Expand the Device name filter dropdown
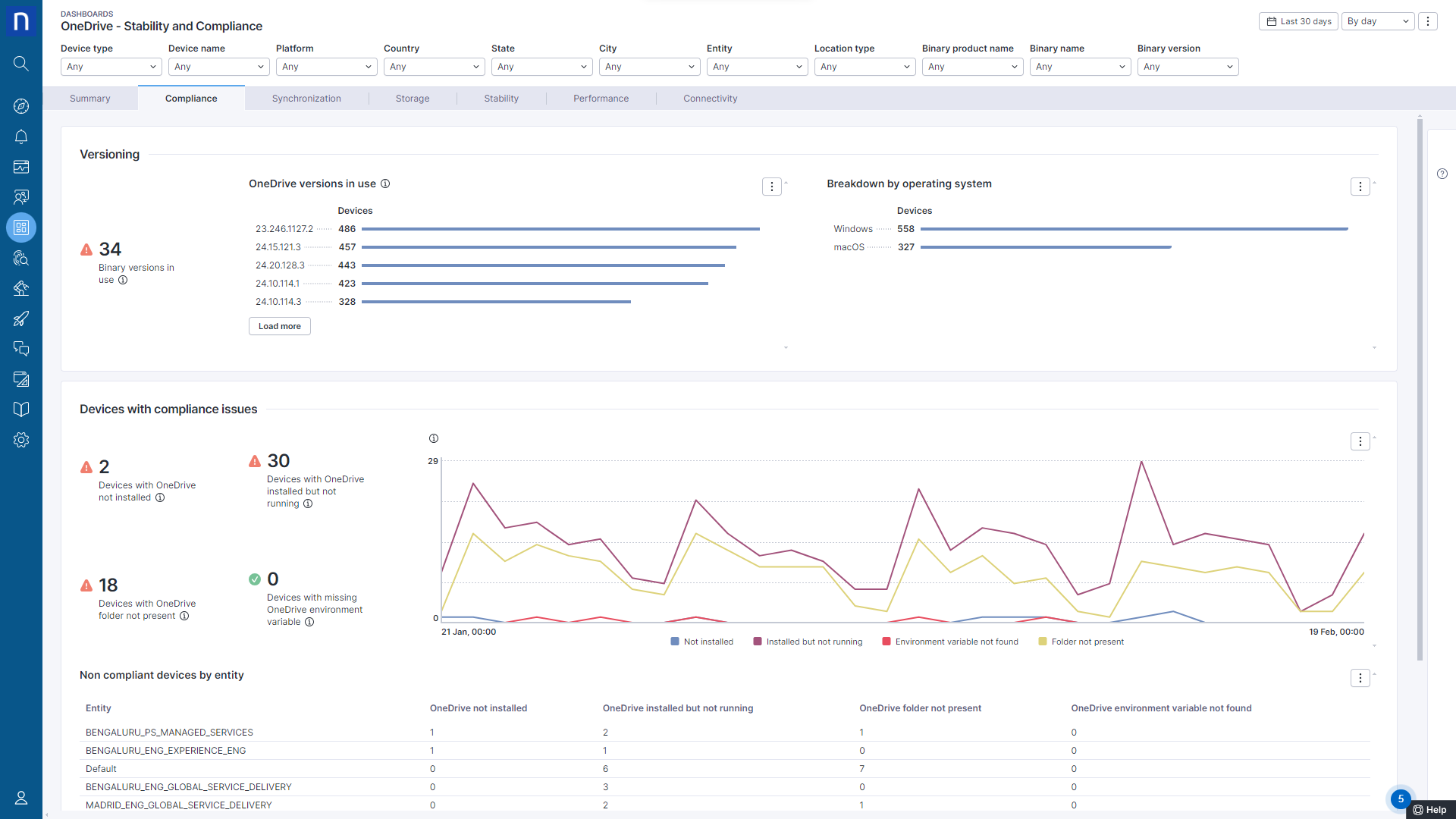The width and height of the screenshot is (1456, 819). pos(219,67)
